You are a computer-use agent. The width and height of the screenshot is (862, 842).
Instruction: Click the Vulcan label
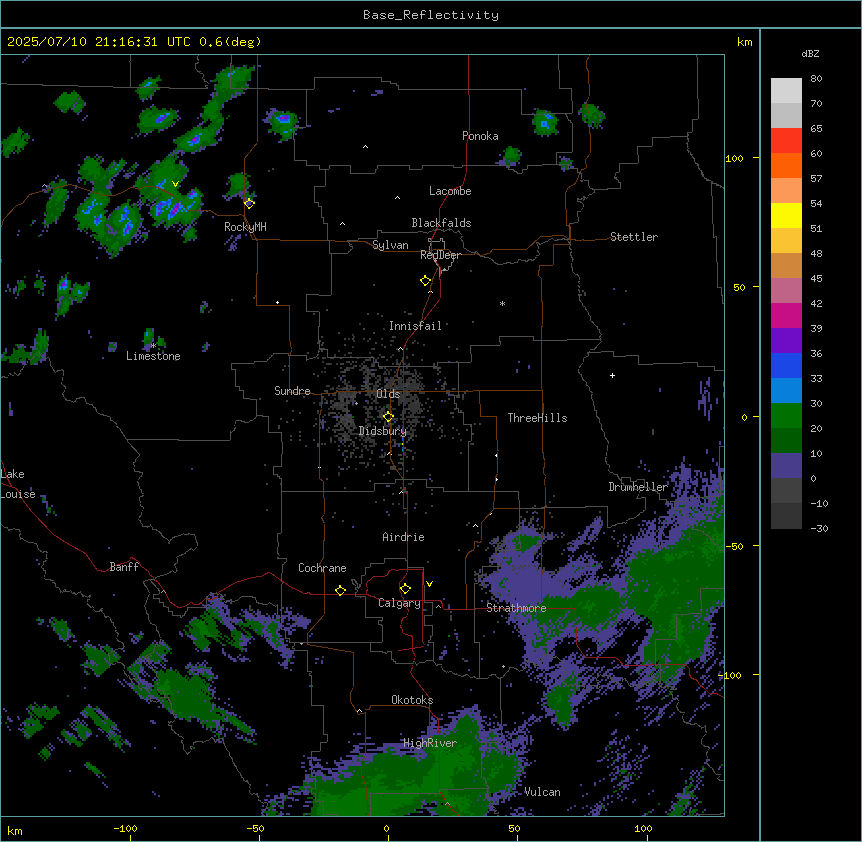(x=542, y=792)
